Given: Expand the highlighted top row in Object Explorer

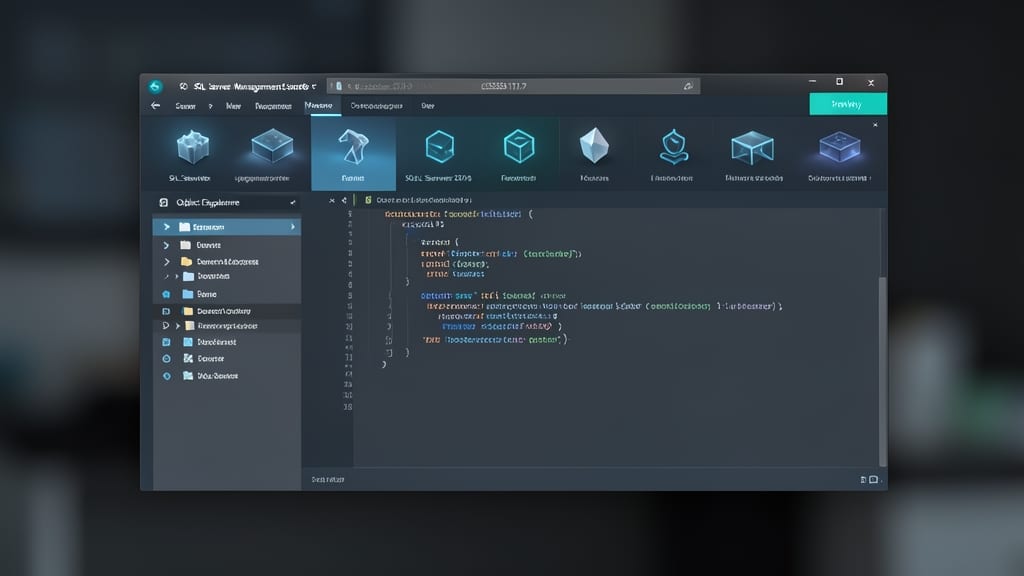Looking at the screenshot, I should click(167, 227).
